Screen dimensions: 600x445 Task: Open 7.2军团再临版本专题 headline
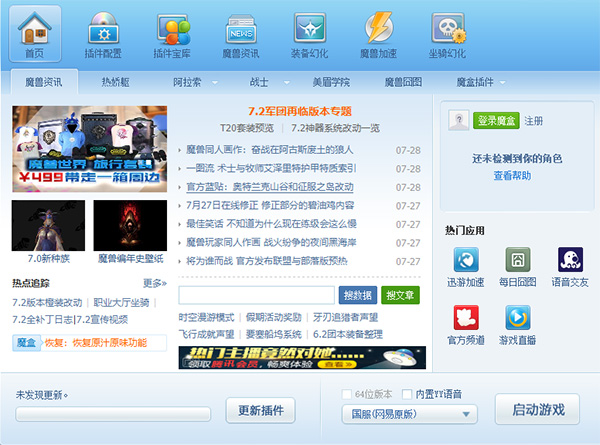pyautogui.click(x=300, y=111)
